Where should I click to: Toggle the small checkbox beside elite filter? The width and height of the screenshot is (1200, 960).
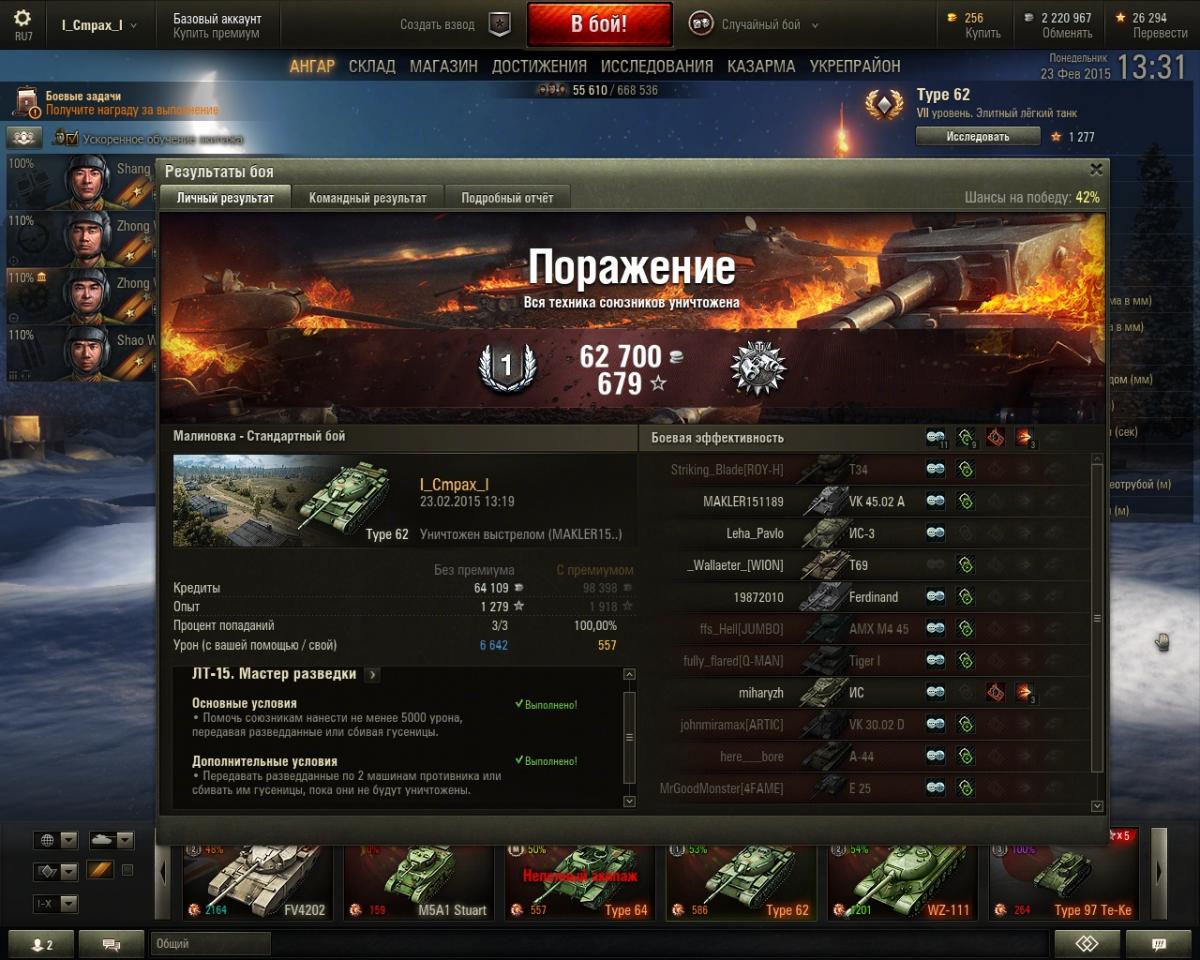tap(127, 870)
